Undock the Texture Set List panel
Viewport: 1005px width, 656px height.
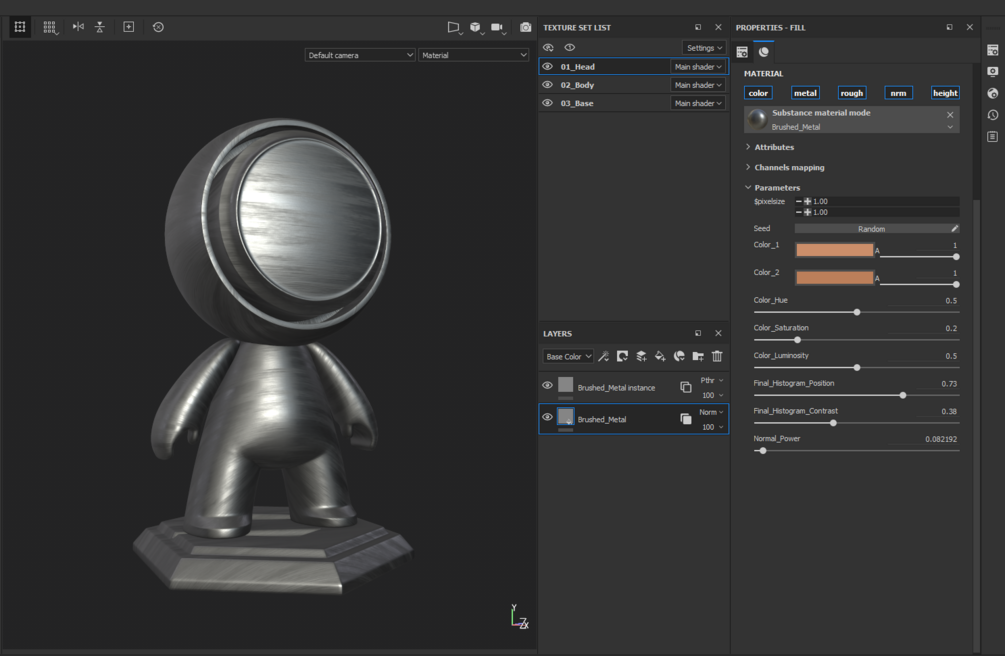(x=698, y=28)
